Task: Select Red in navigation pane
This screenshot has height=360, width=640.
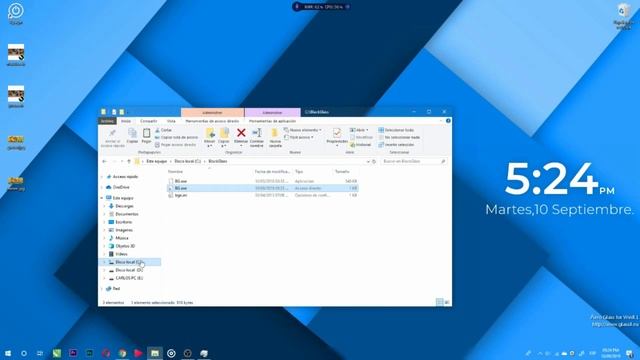Action: (116, 289)
